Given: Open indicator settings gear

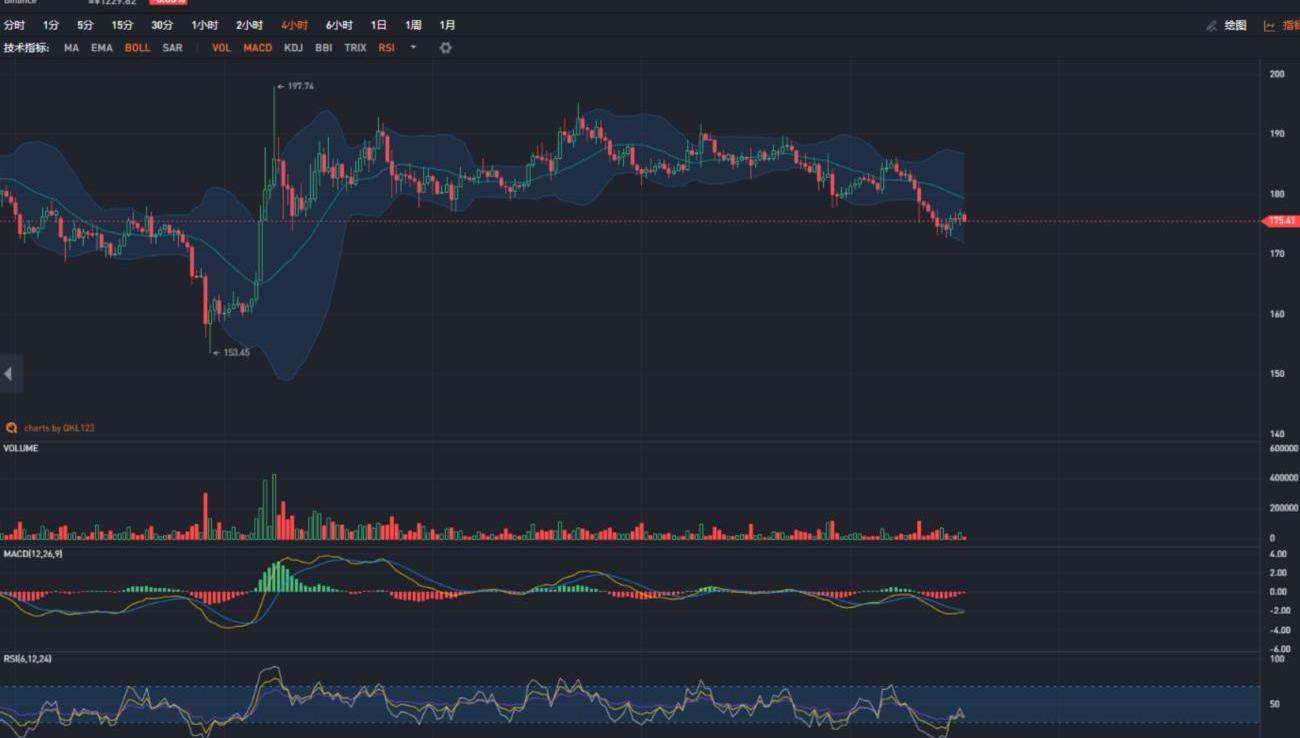Looking at the screenshot, I should tap(446, 48).
